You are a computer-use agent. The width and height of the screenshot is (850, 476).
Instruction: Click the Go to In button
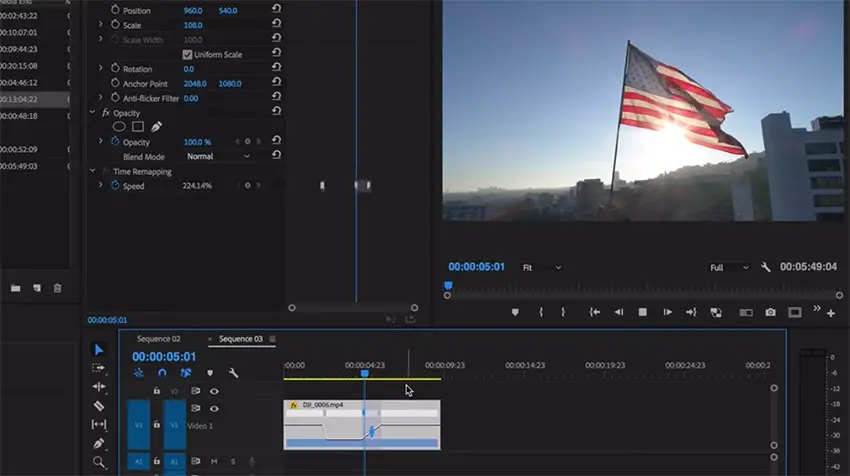click(x=595, y=312)
